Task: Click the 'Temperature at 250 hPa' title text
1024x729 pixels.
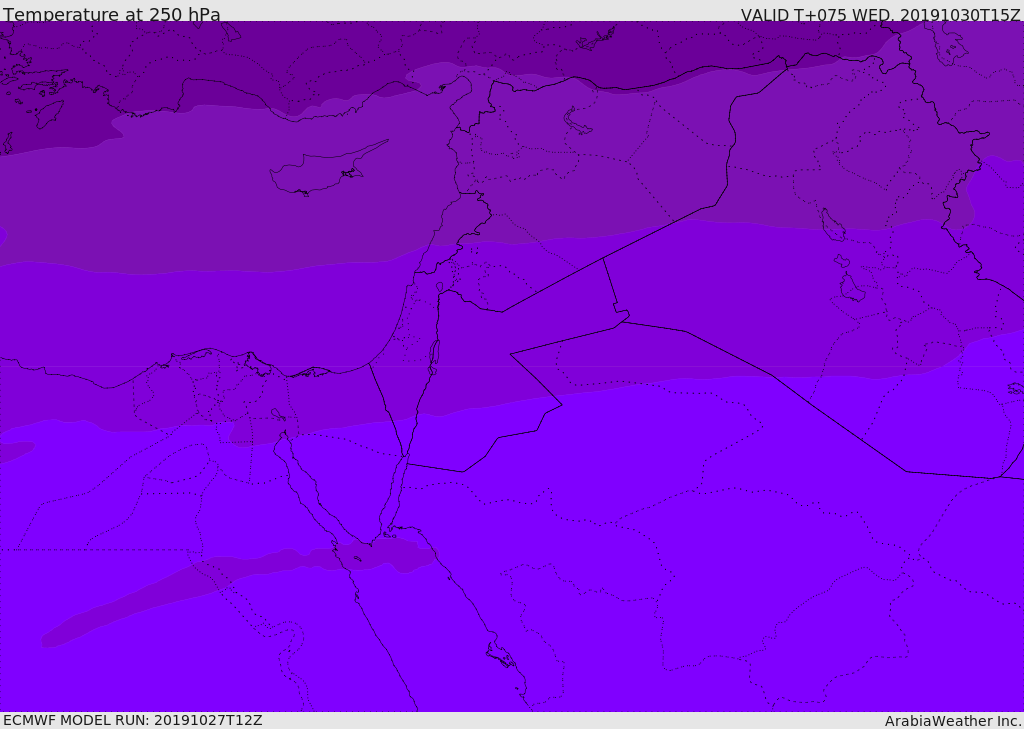Action: [x=112, y=14]
